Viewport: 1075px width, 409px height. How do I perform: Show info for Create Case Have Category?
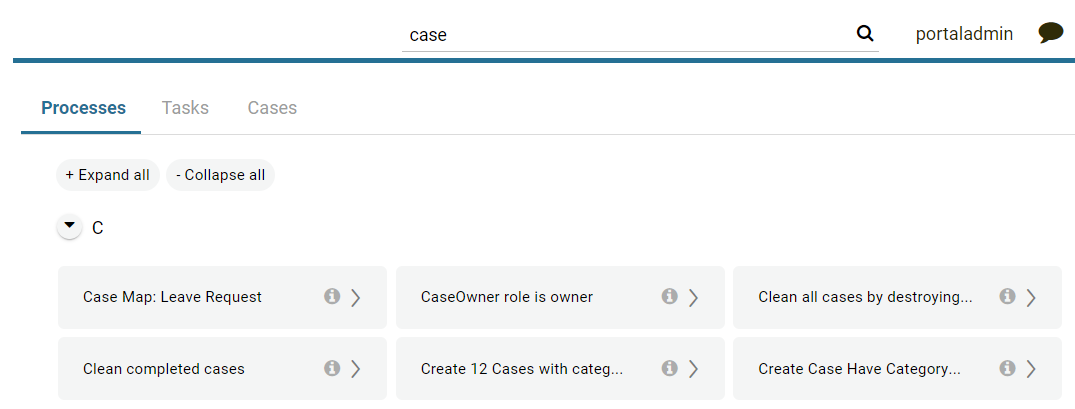coord(1006,369)
